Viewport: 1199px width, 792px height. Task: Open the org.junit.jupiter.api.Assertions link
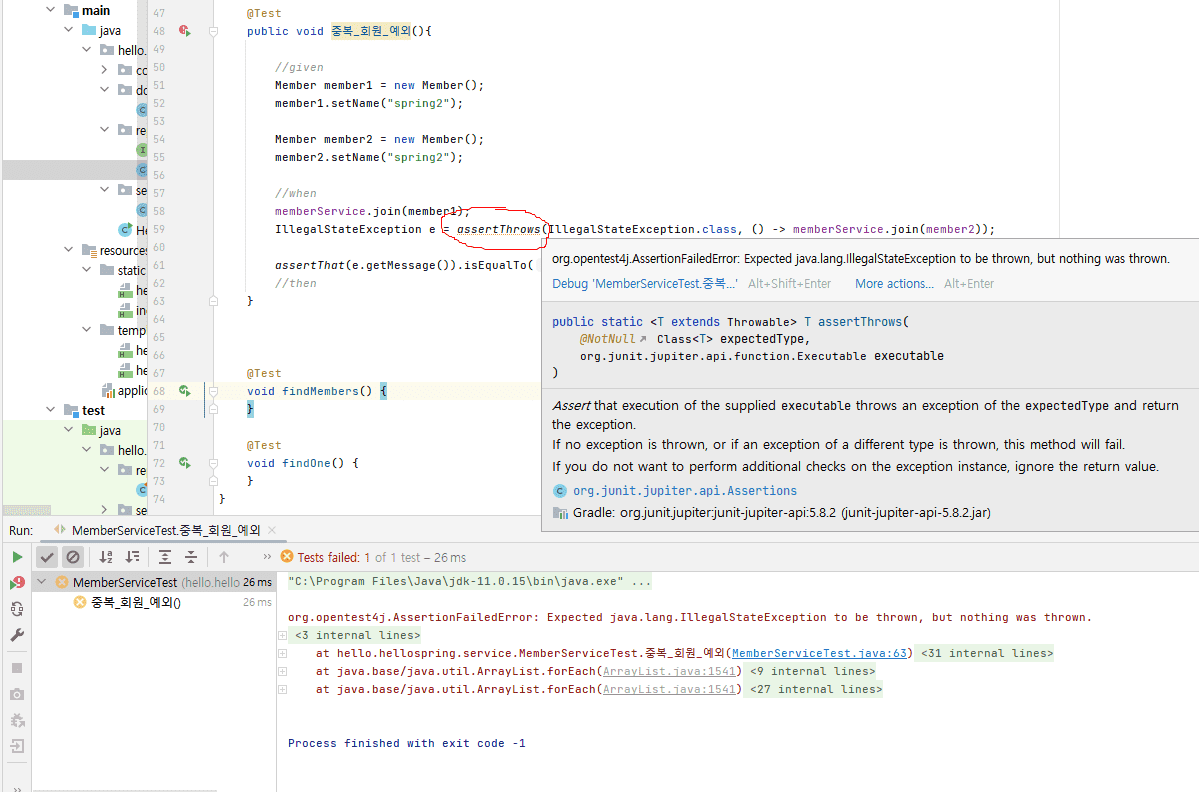685,491
